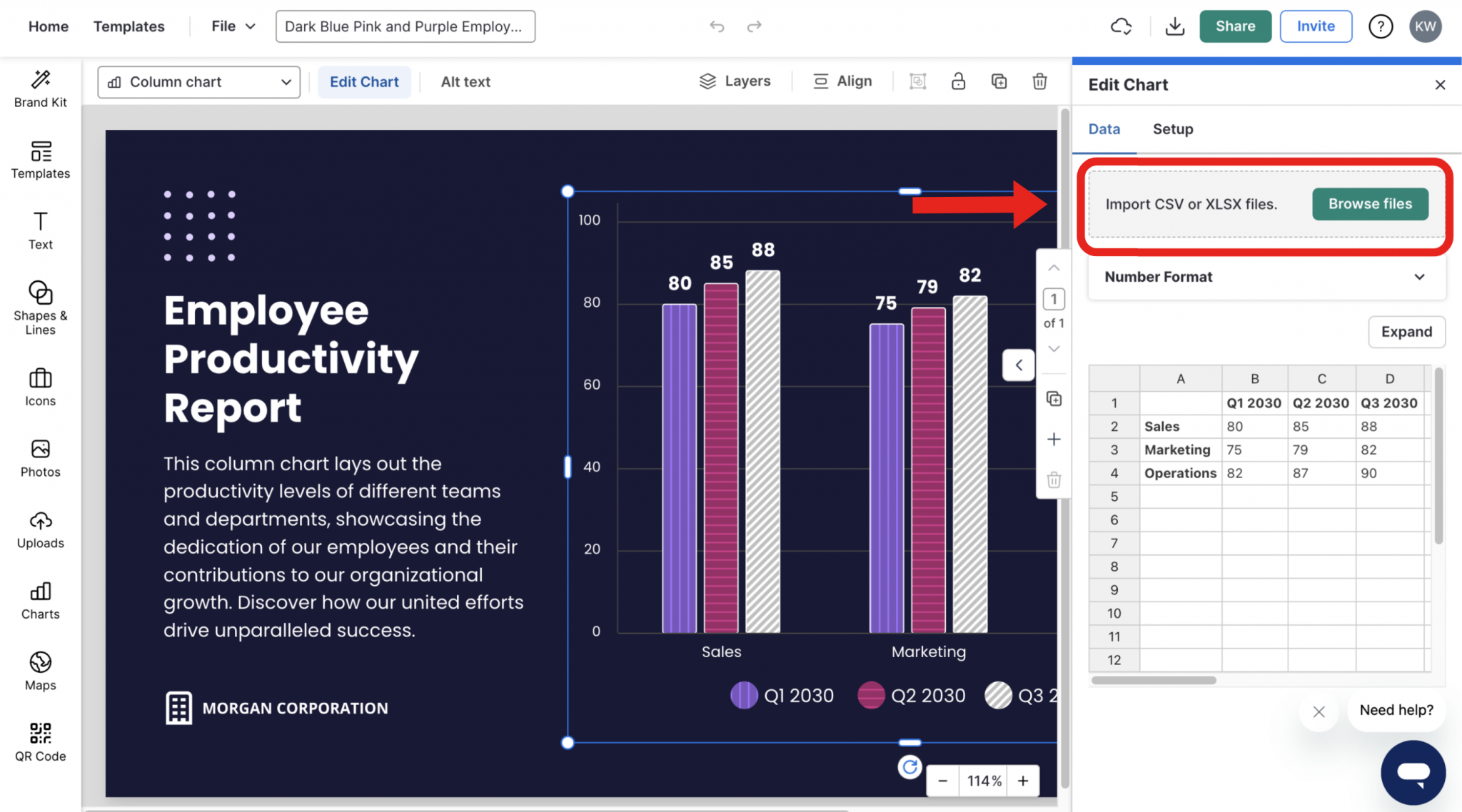Open the QR Code generator
Viewport: 1462px width, 812px height.
[x=40, y=740]
